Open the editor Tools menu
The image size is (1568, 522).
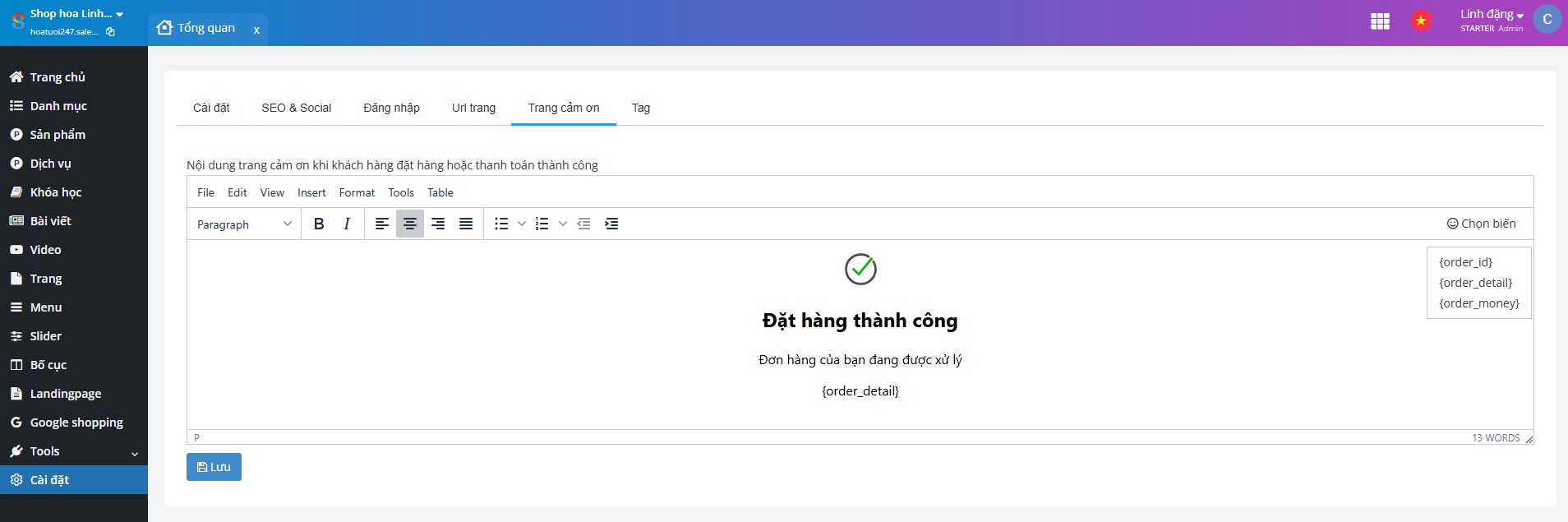click(x=401, y=192)
